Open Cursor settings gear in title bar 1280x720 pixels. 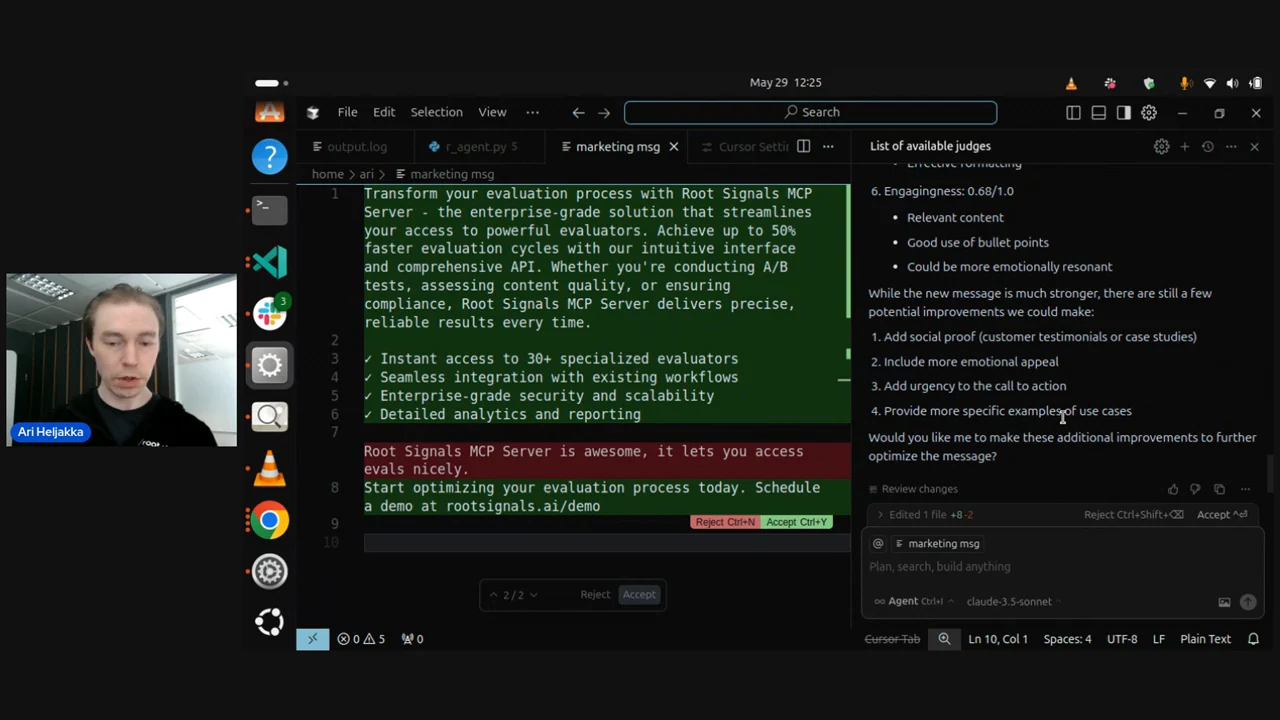[1149, 113]
